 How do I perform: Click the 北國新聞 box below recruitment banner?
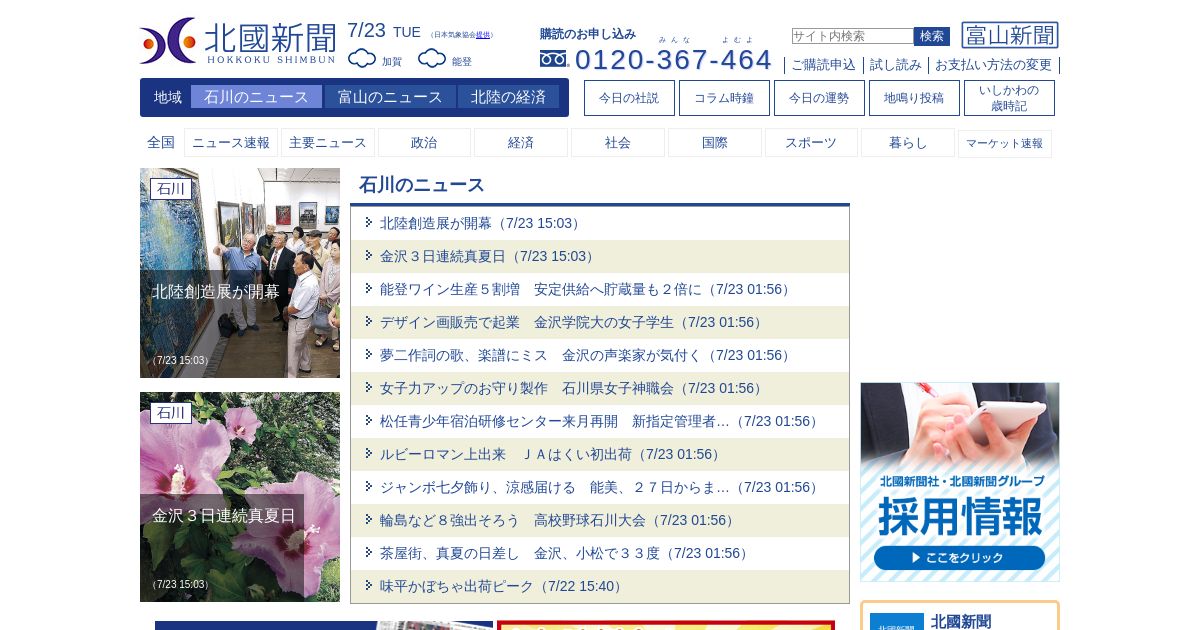click(960, 616)
